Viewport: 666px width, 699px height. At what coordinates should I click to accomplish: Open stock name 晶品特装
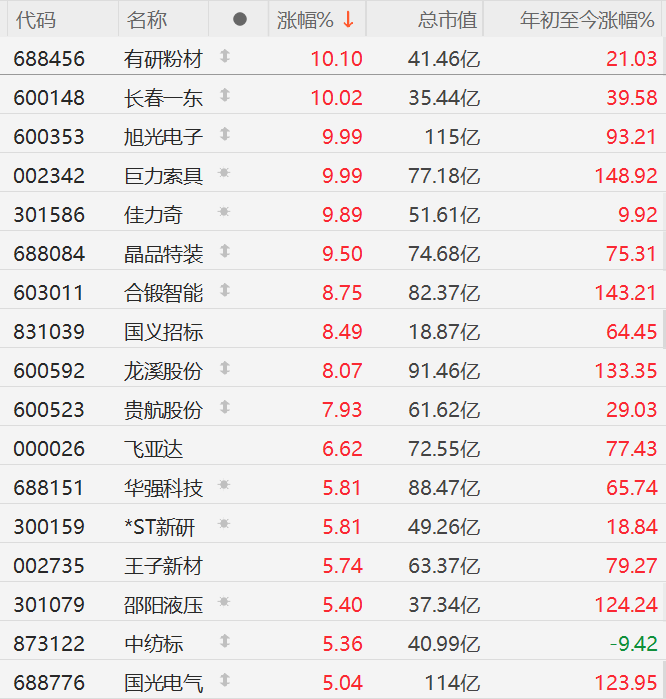(163, 254)
